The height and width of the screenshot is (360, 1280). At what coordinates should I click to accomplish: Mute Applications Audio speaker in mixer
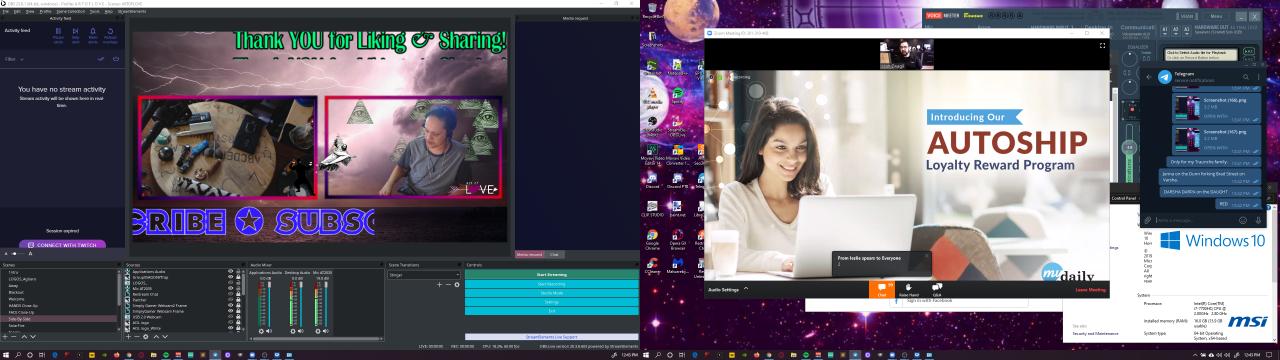pos(269,331)
